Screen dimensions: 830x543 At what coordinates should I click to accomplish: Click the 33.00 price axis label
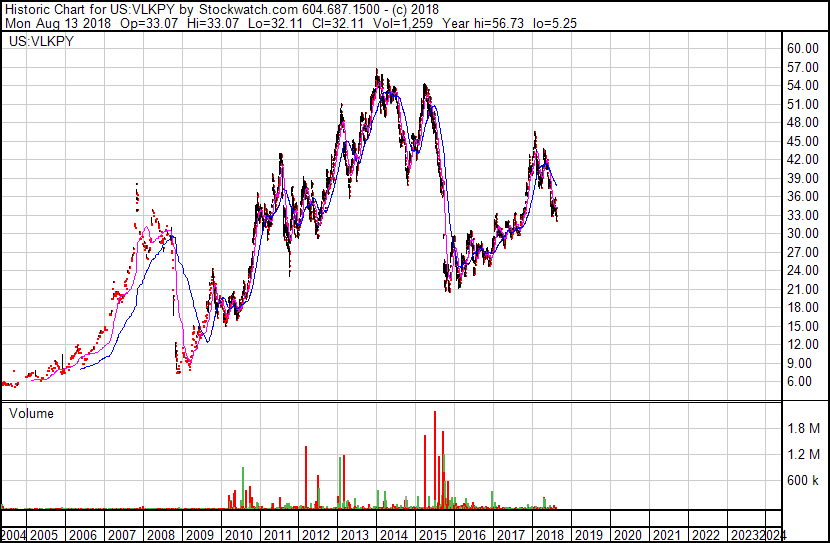[x=803, y=215]
